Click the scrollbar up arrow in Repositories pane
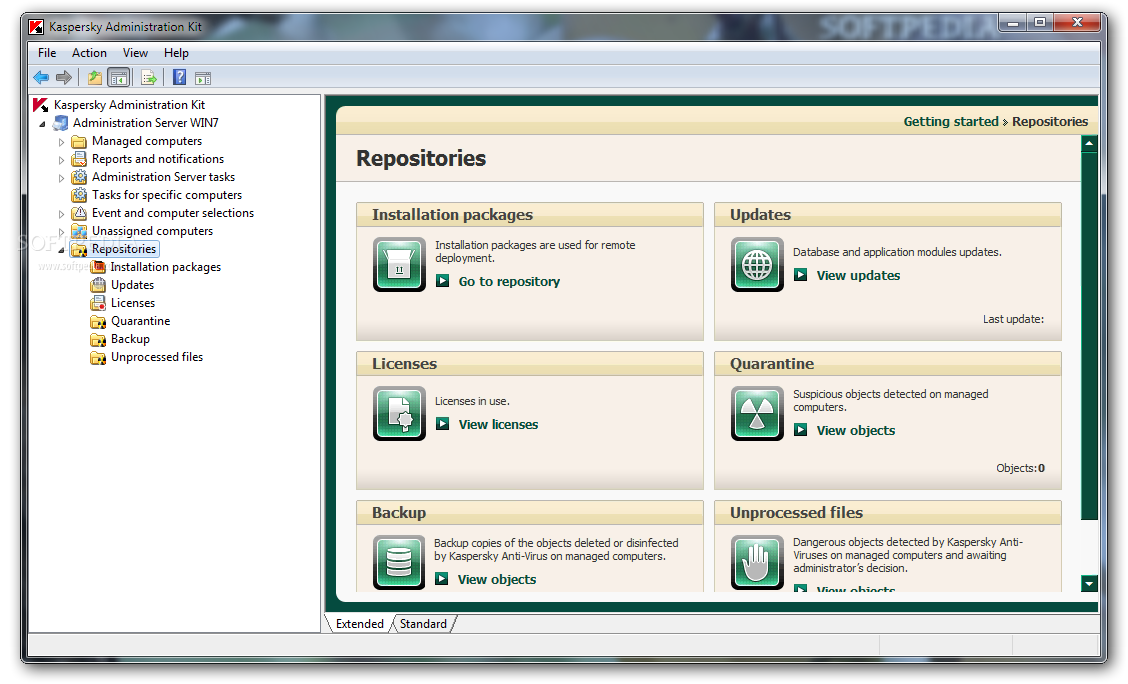Image resolution: width=1128 pixels, height=684 pixels. [1089, 143]
